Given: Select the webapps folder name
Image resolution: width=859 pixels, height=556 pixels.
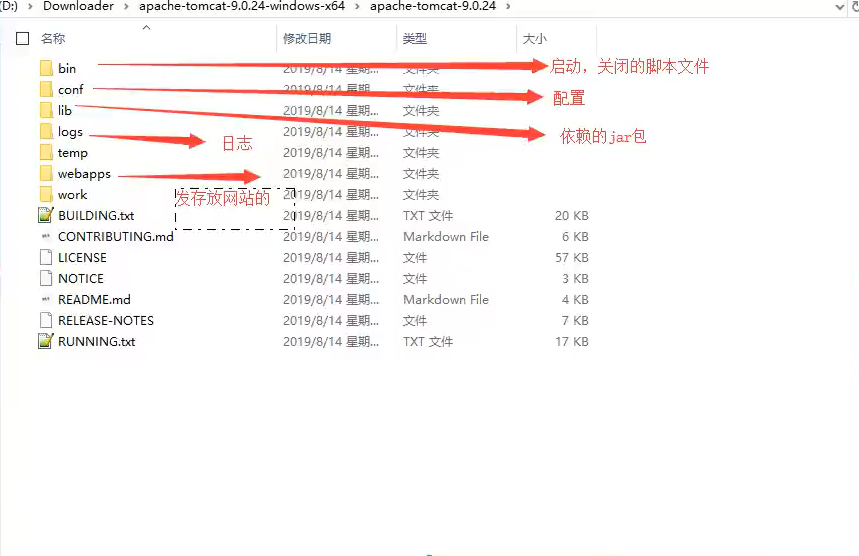Looking at the screenshot, I should point(84,174).
